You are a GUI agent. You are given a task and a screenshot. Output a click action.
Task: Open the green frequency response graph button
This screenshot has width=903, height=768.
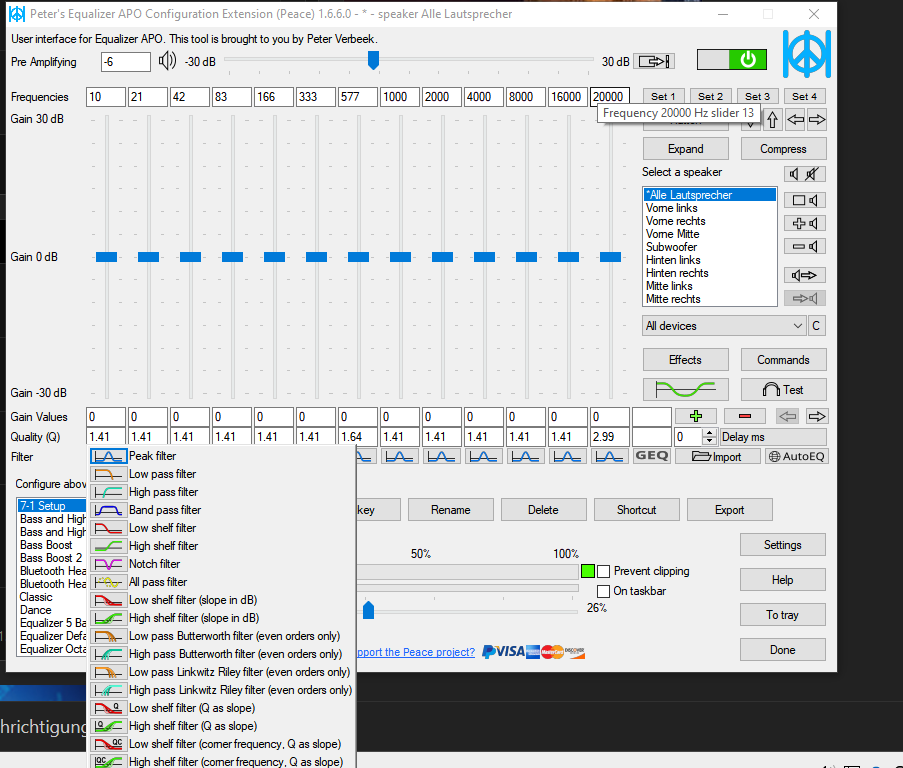685,390
